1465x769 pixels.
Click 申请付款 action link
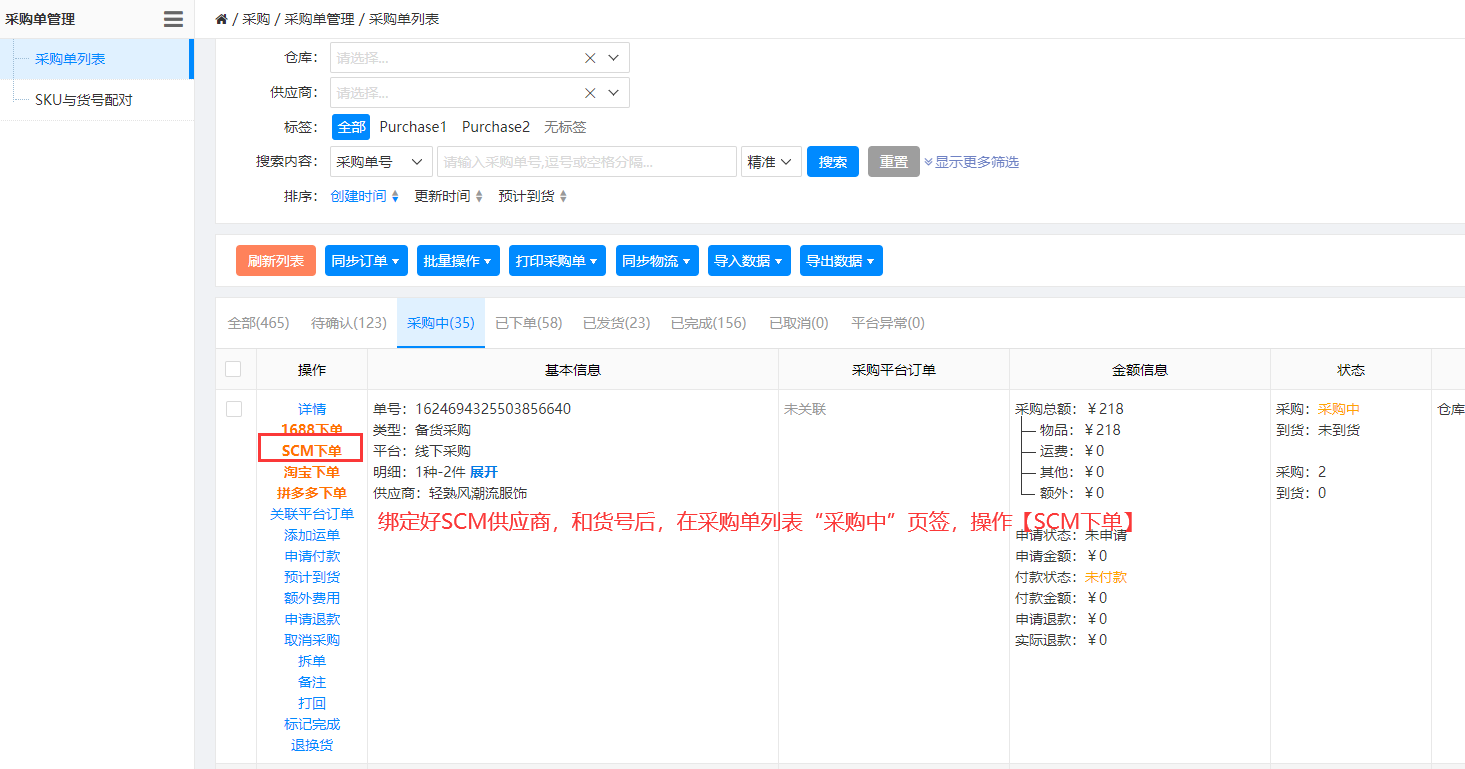[x=312, y=556]
